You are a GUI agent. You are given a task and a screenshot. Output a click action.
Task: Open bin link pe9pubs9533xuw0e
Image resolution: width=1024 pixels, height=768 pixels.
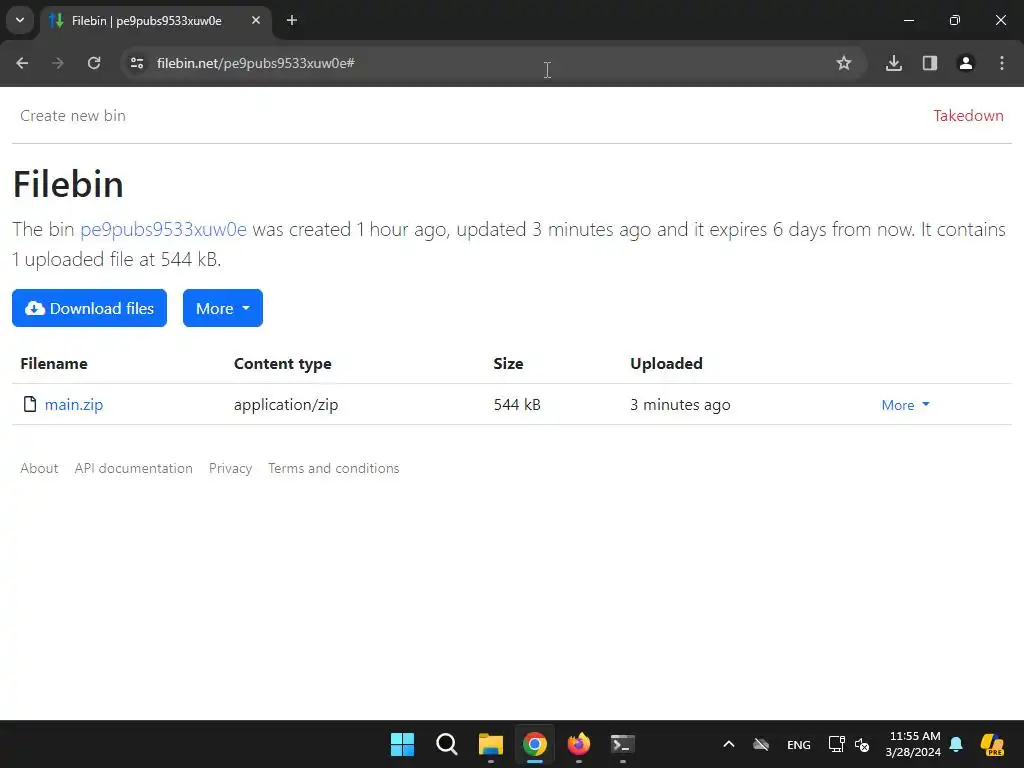(x=163, y=229)
